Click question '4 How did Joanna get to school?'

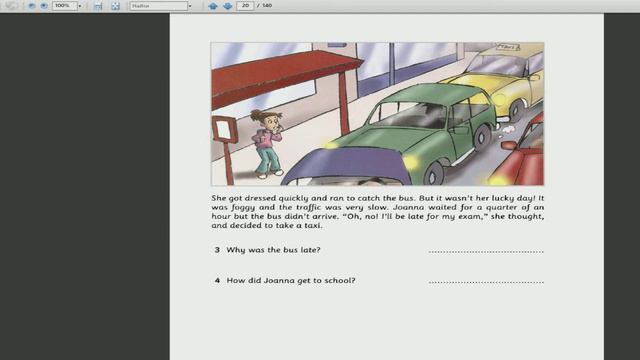tap(285, 280)
